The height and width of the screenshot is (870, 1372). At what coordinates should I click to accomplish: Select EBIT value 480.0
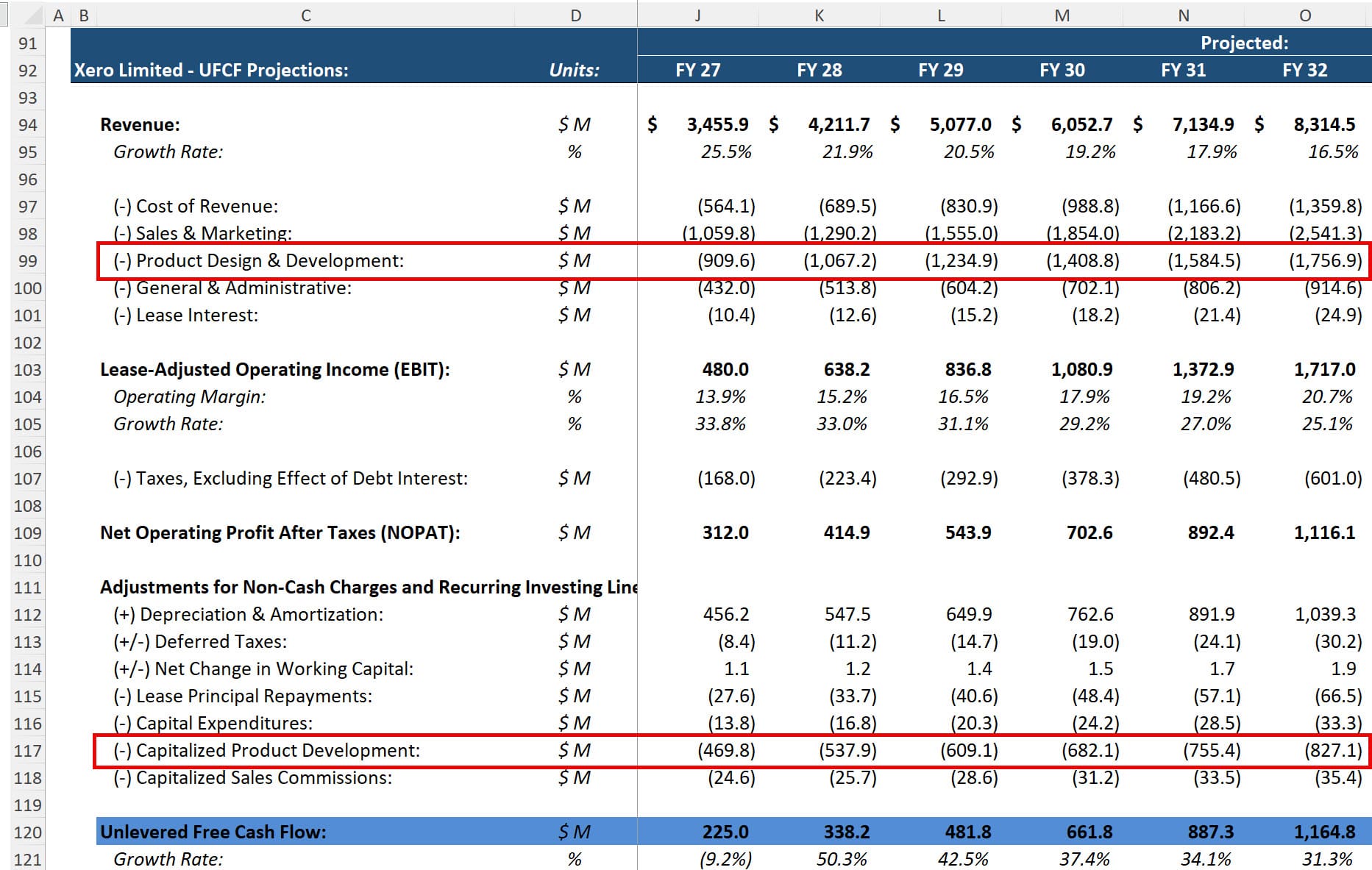point(725,370)
